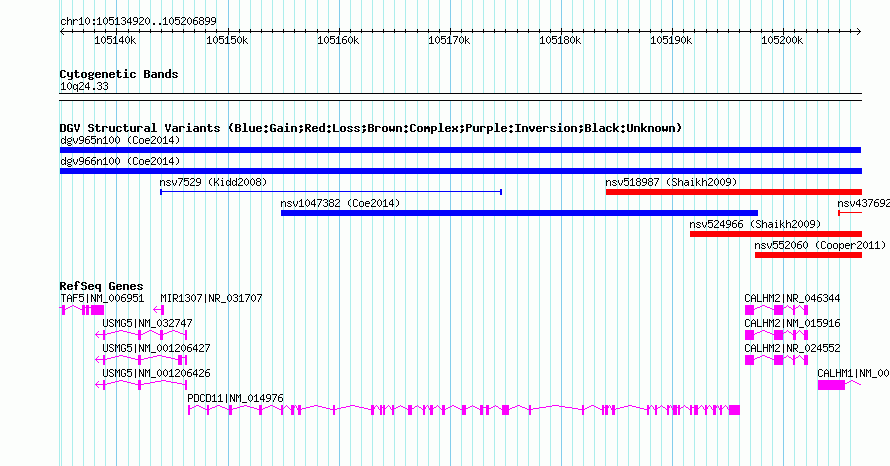
Task: Click the 105170k ruler tick label
Action: 449,40
